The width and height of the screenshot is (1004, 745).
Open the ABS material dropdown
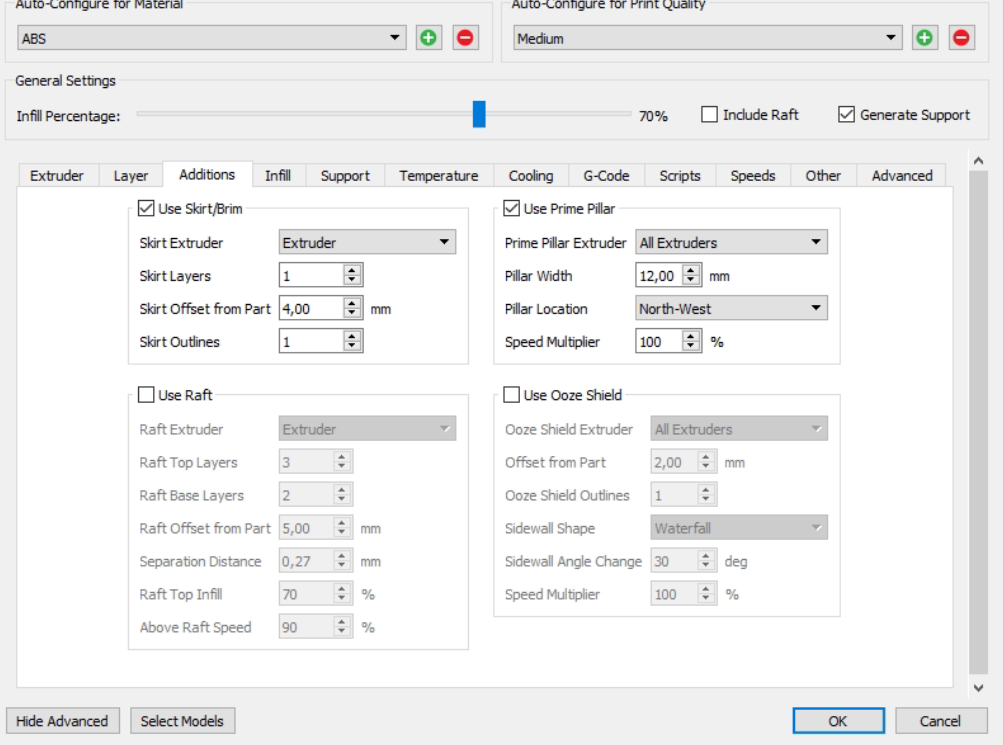(x=212, y=38)
